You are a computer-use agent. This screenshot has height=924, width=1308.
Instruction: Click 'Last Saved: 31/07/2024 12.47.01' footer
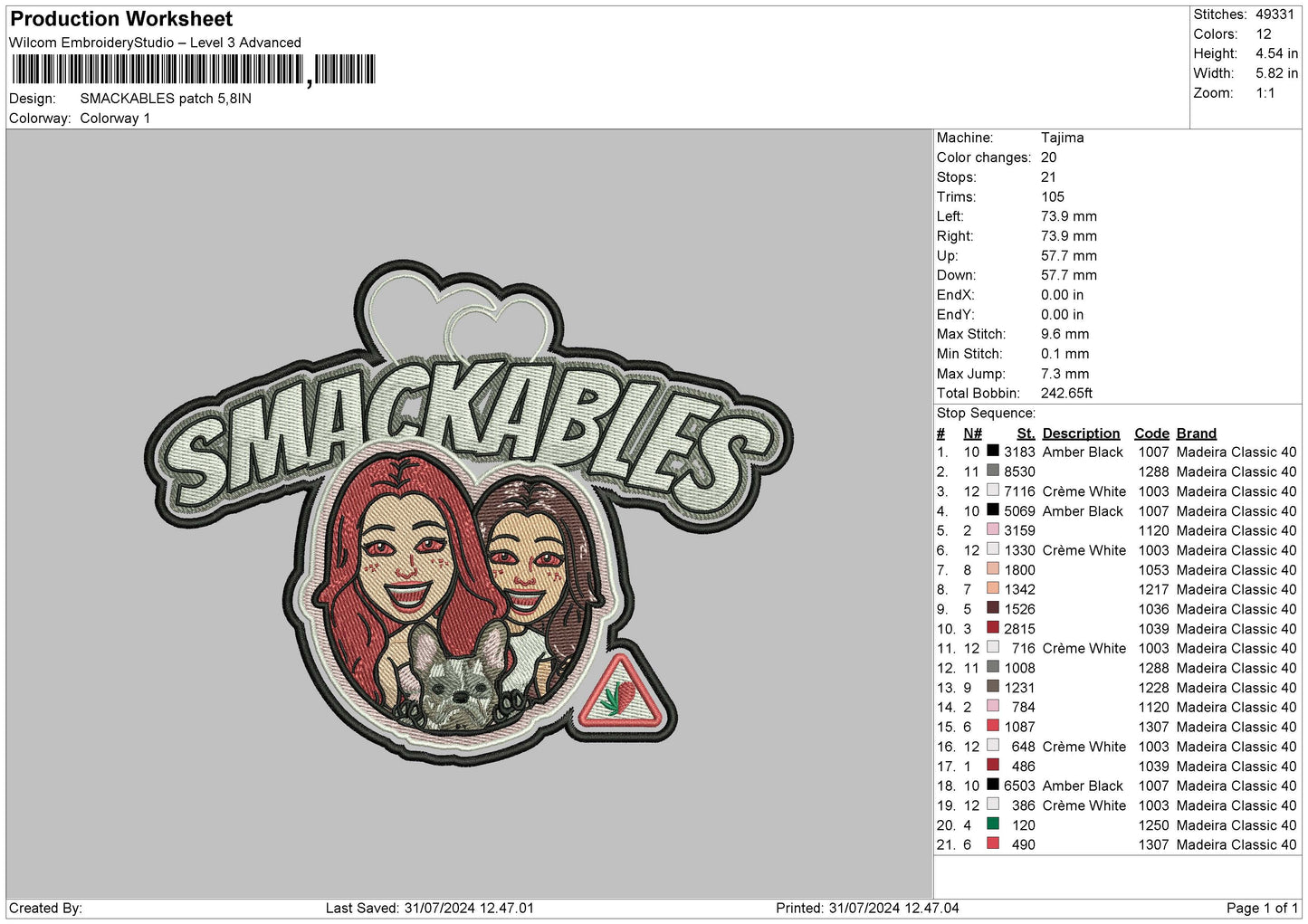[x=430, y=908]
